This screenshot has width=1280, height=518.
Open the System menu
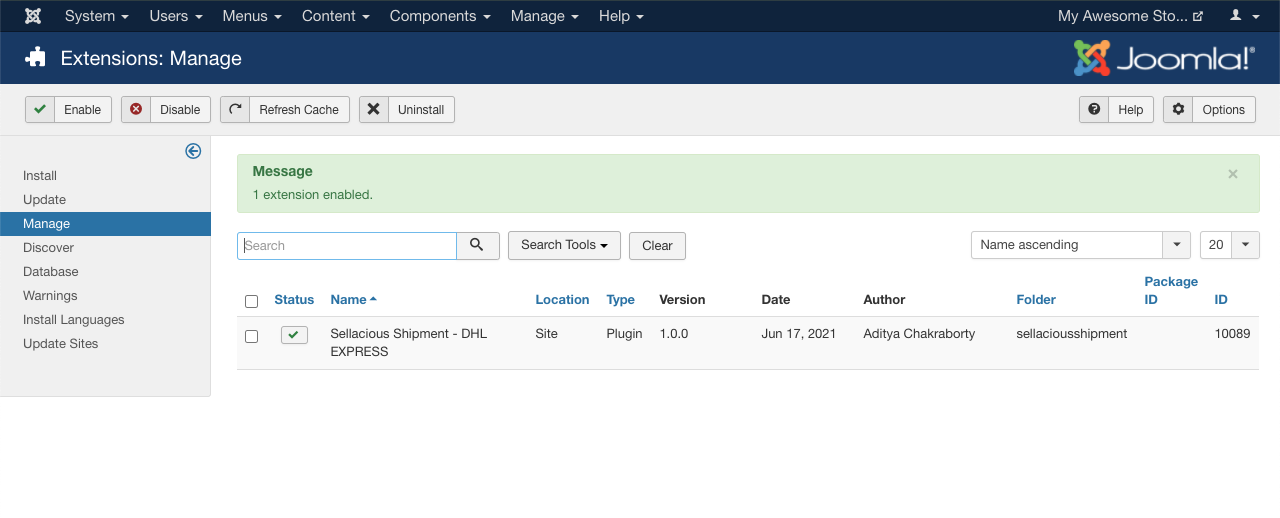pos(97,16)
